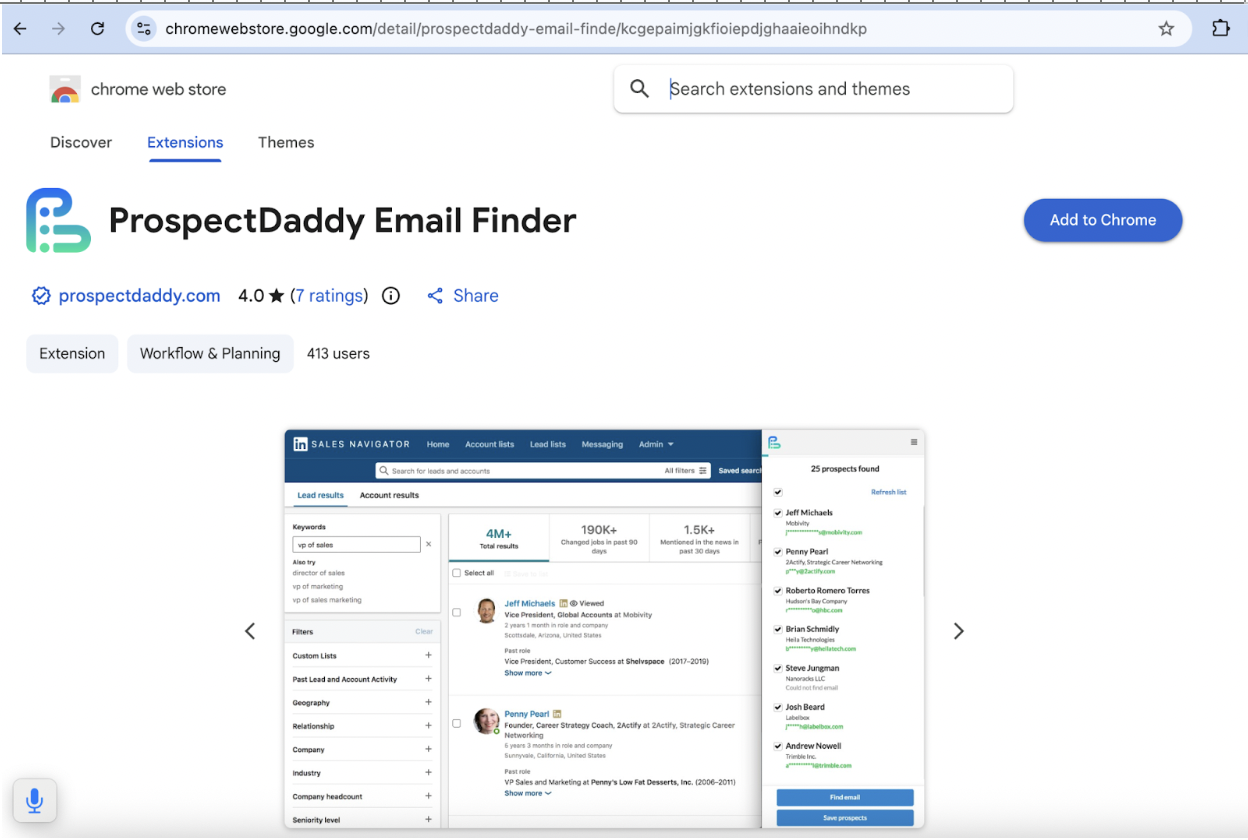Click the verified publisher badge icon

(41, 296)
